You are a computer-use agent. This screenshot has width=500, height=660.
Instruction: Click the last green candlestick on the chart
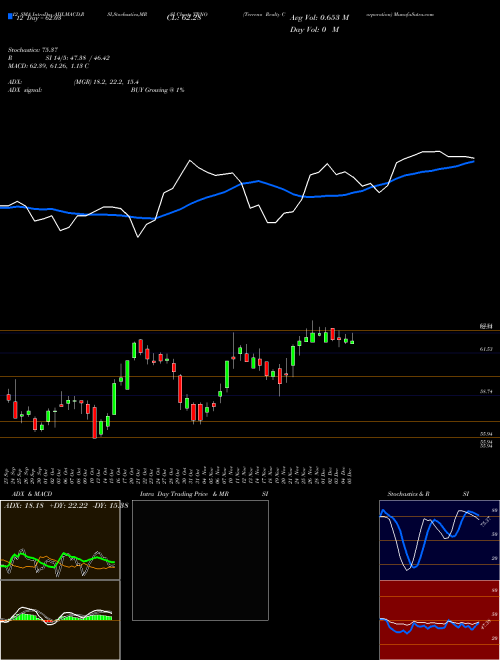point(352,341)
